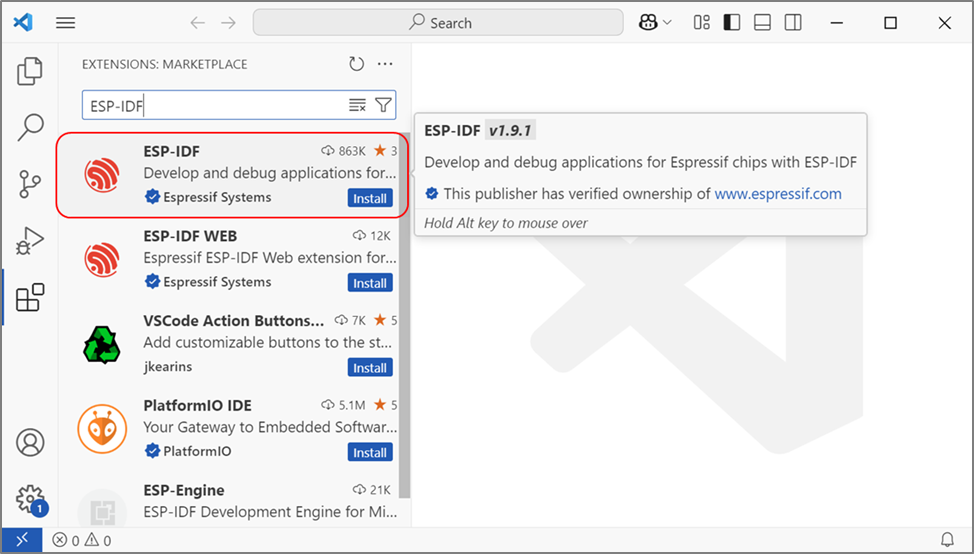Screen dimensions: 974x554
Task: Click the jkearins publisher name
Action: point(168,366)
